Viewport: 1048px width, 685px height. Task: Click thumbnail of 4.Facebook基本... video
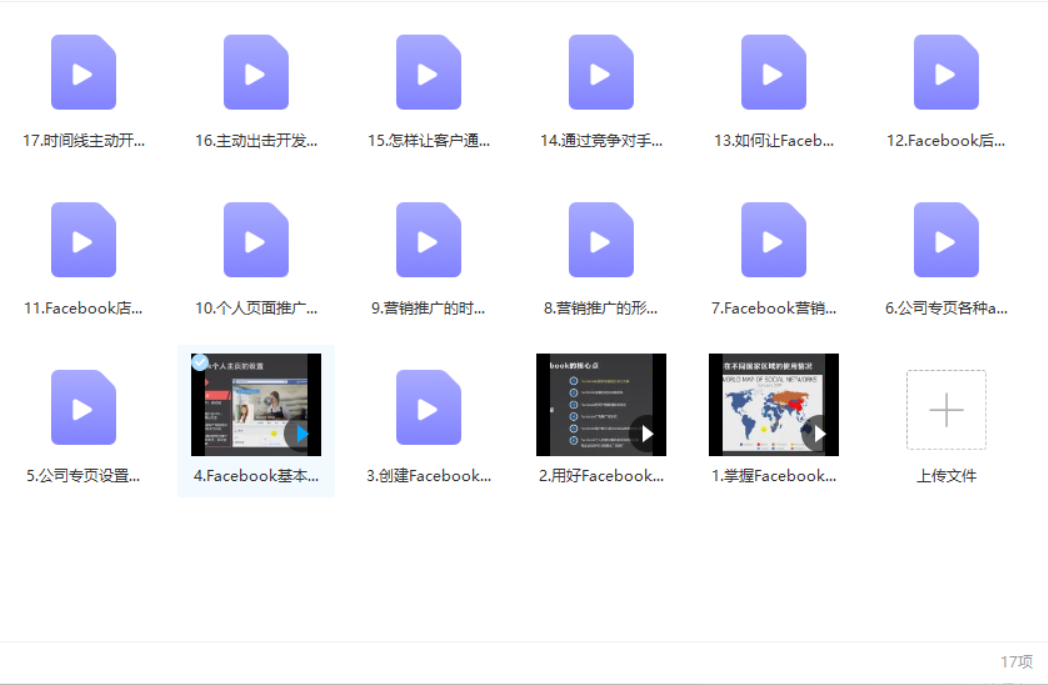pos(256,405)
